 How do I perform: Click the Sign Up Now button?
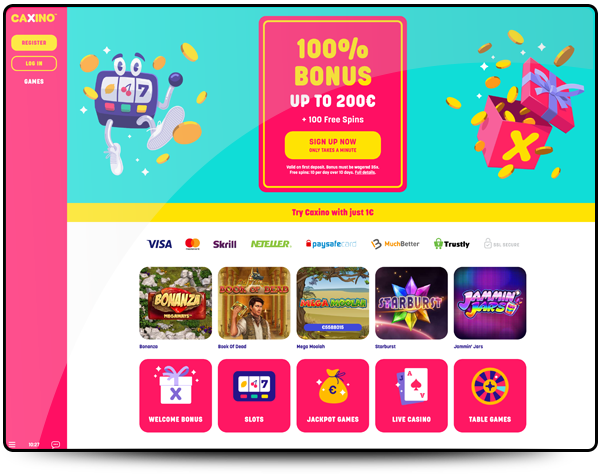point(333,145)
